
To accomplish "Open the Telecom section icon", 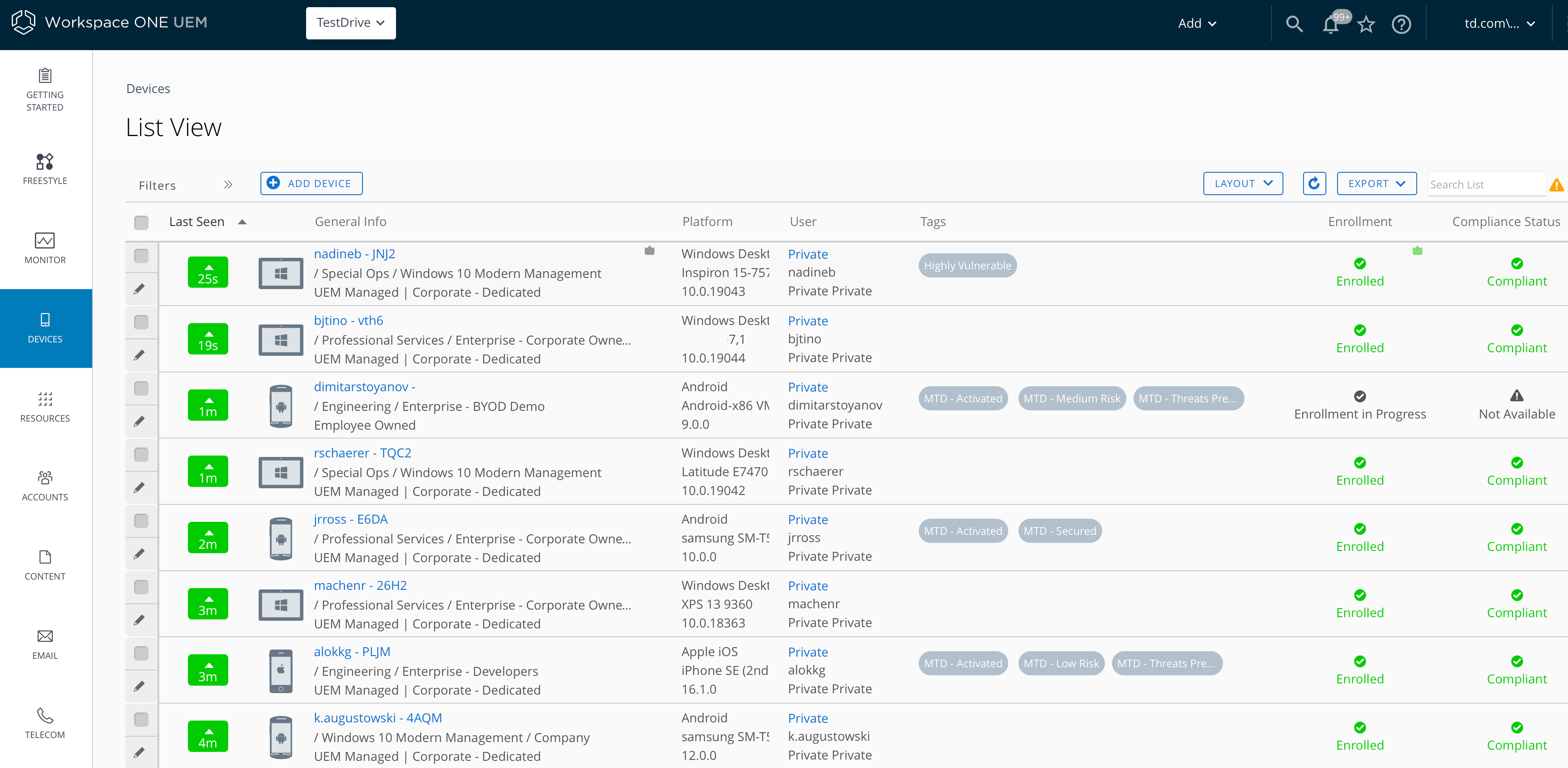I will point(45,722).
